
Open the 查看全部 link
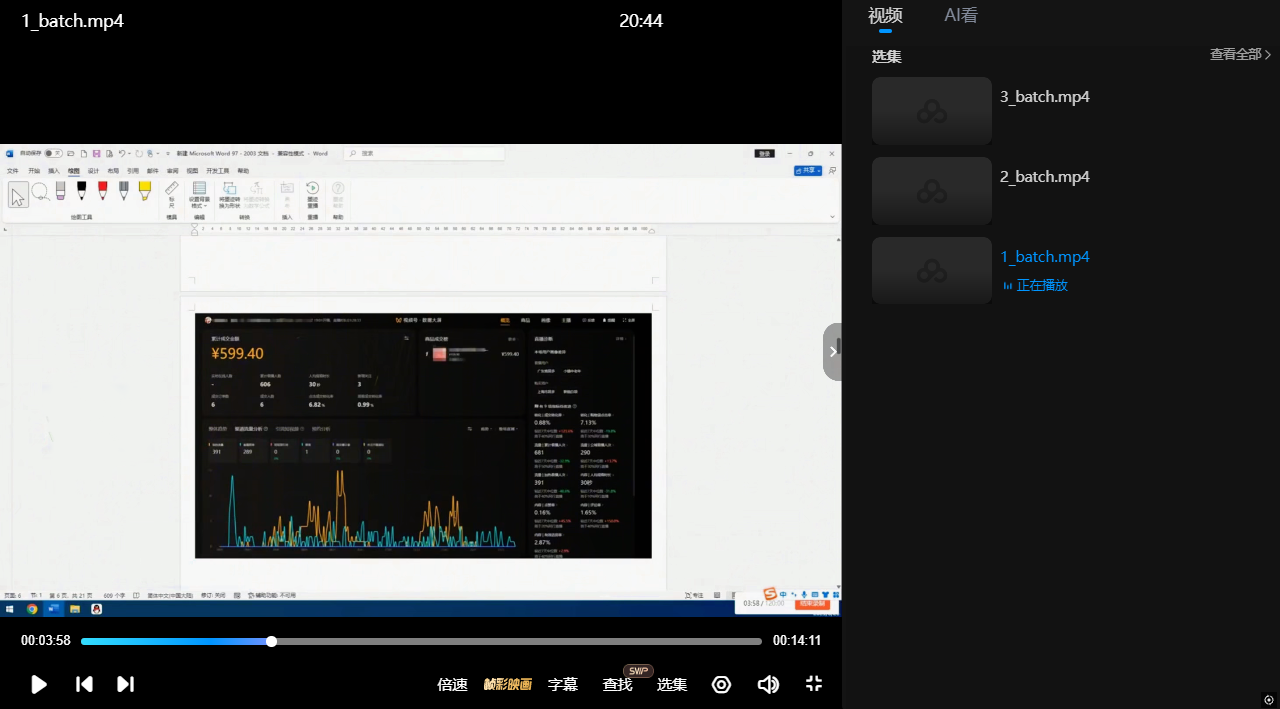pos(1240,54)
